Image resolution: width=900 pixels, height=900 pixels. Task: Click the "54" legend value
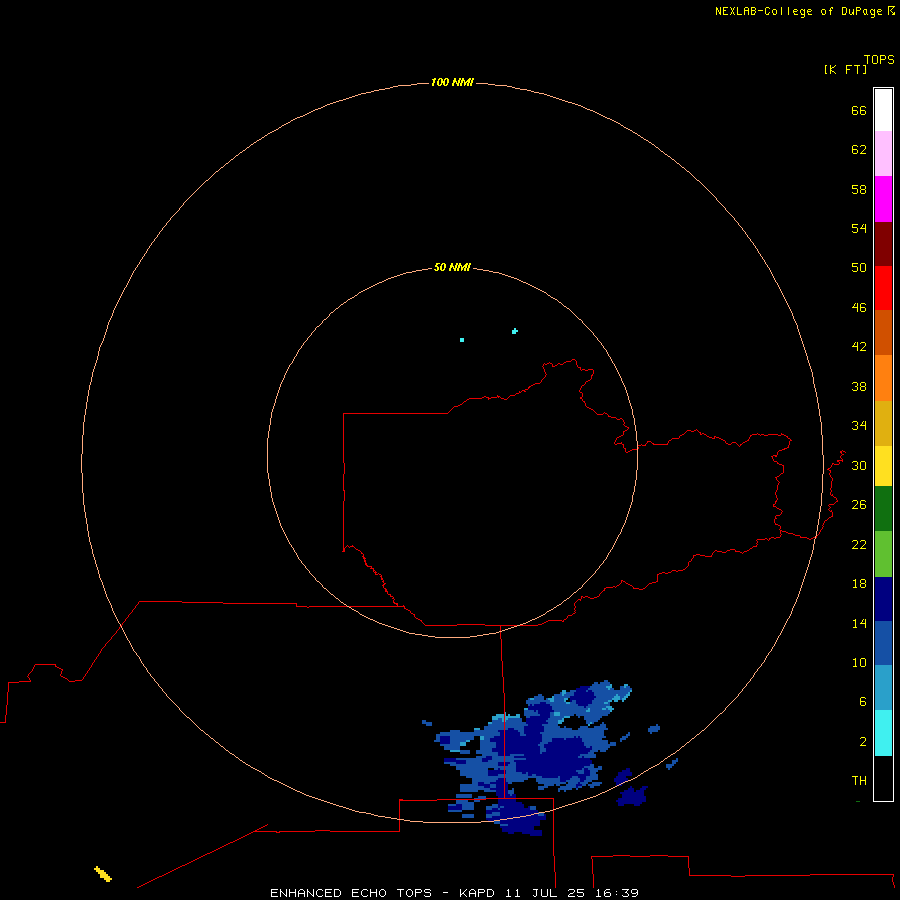pos(859,228)
